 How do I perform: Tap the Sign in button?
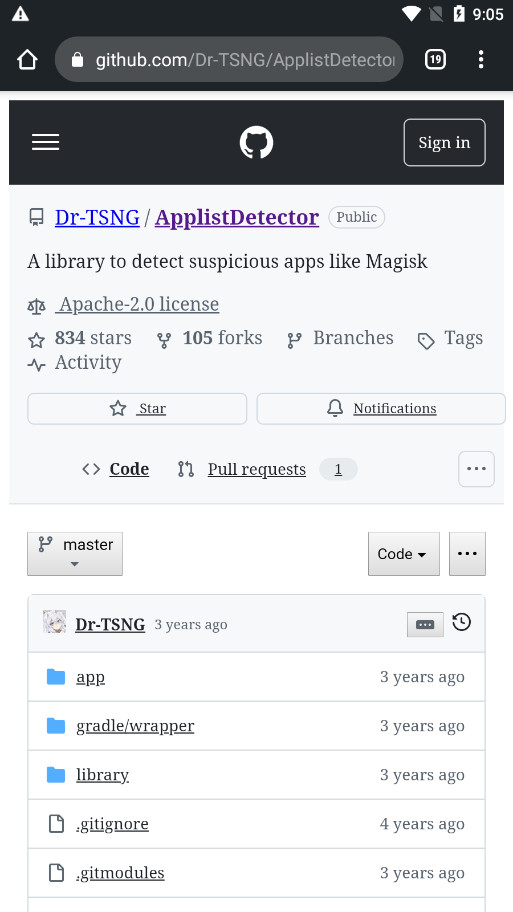point(444,142)
